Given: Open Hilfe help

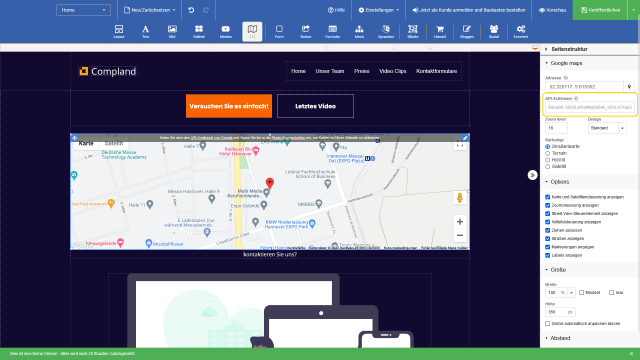Looking at the screenshot, I should pos(336,10).
